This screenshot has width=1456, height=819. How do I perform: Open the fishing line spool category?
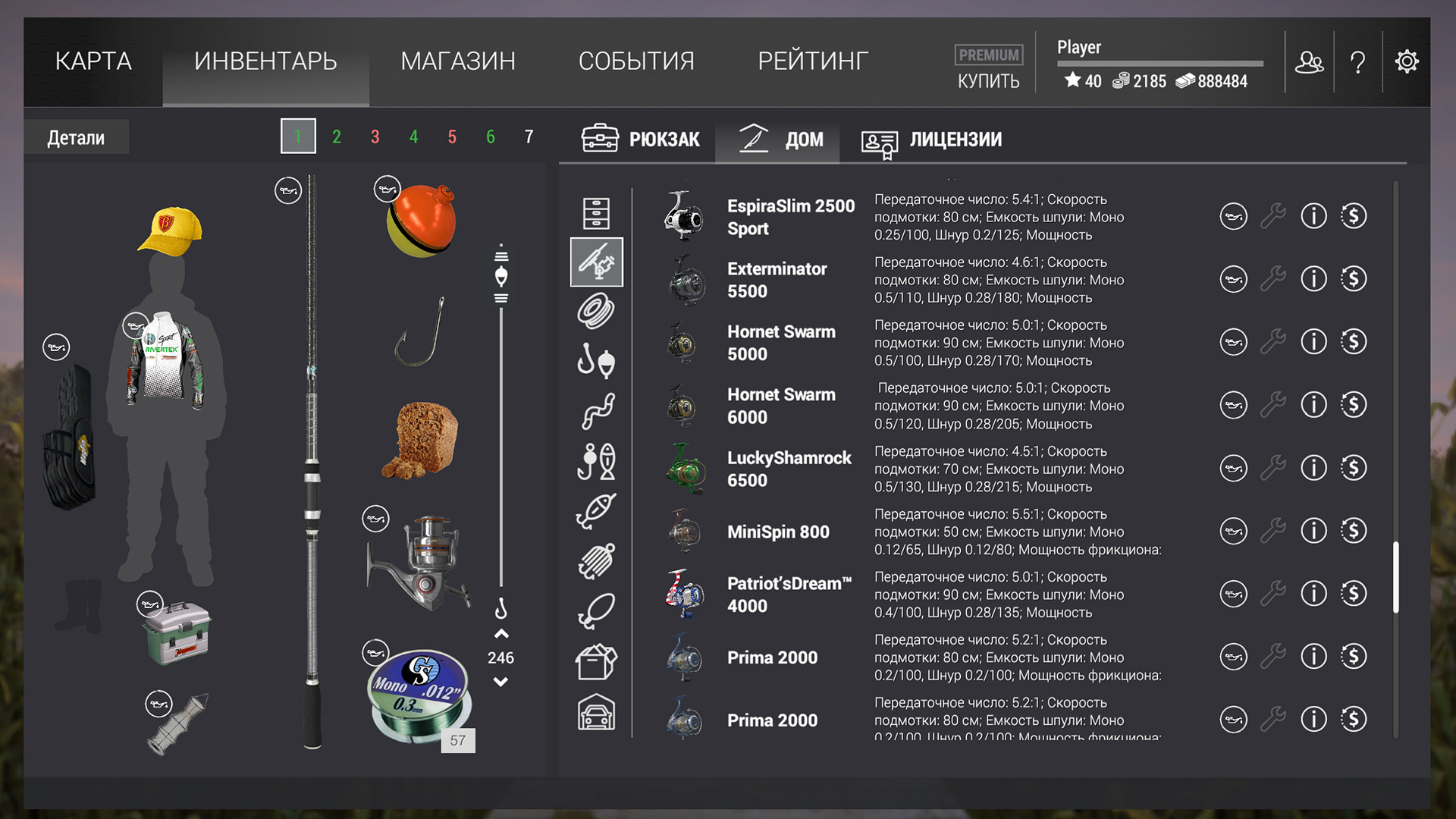click(597, 312)
